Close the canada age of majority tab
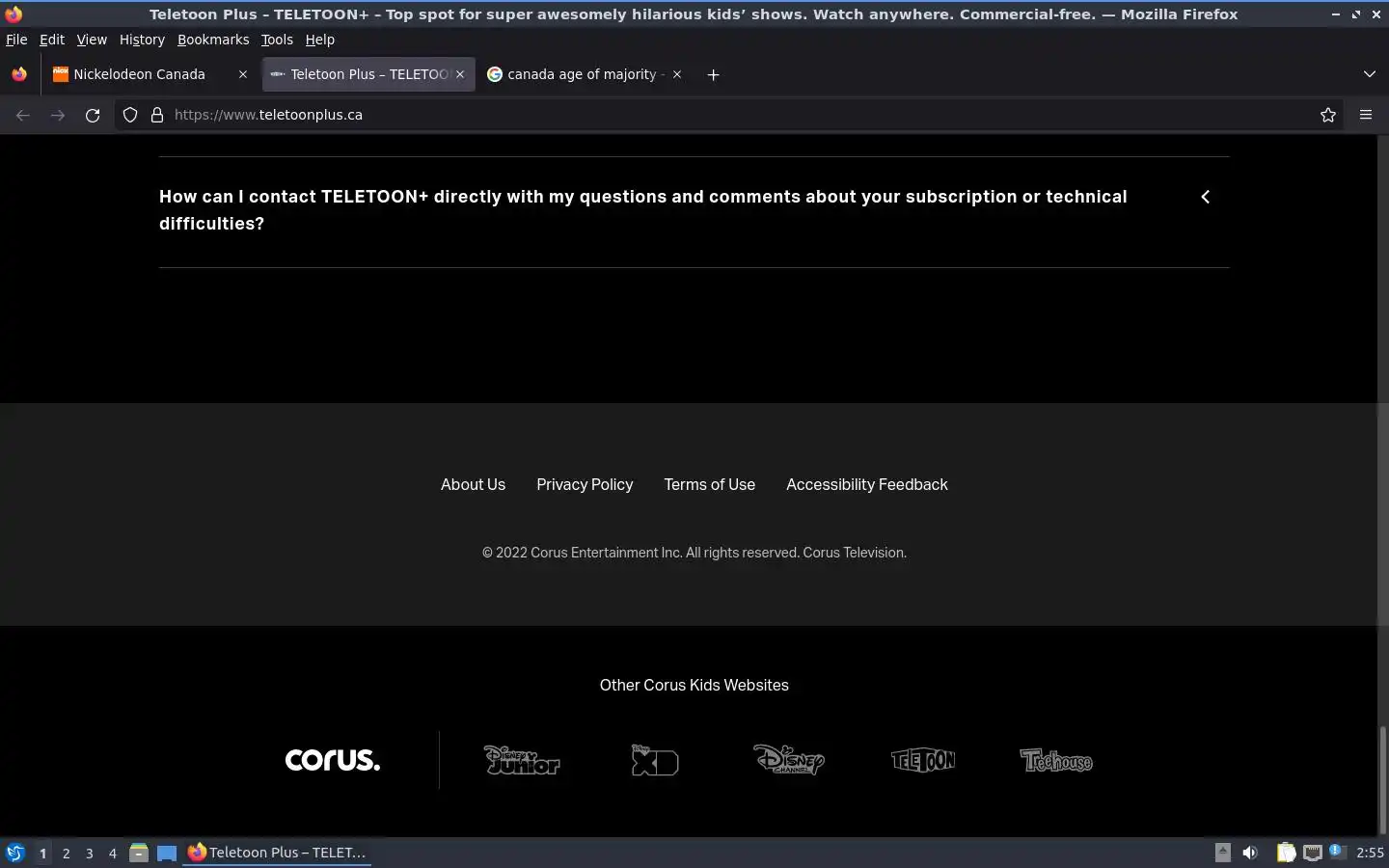The image size is (1389, 868). coord(677,74)
